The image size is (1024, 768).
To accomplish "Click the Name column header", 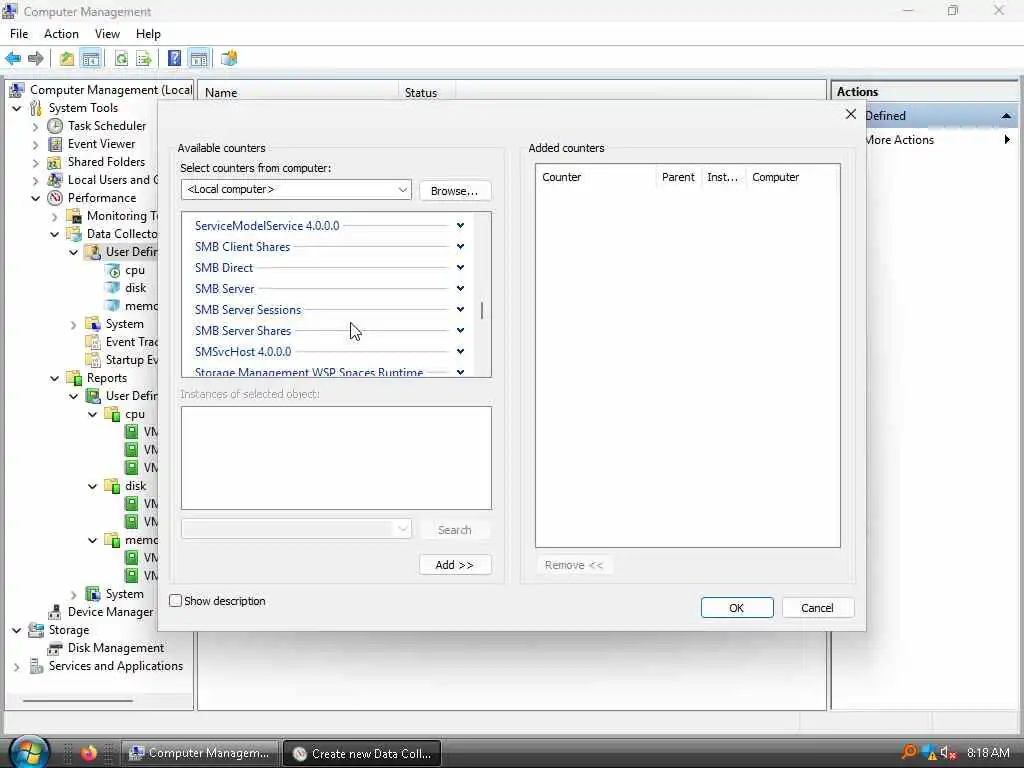I will [298, 93].
